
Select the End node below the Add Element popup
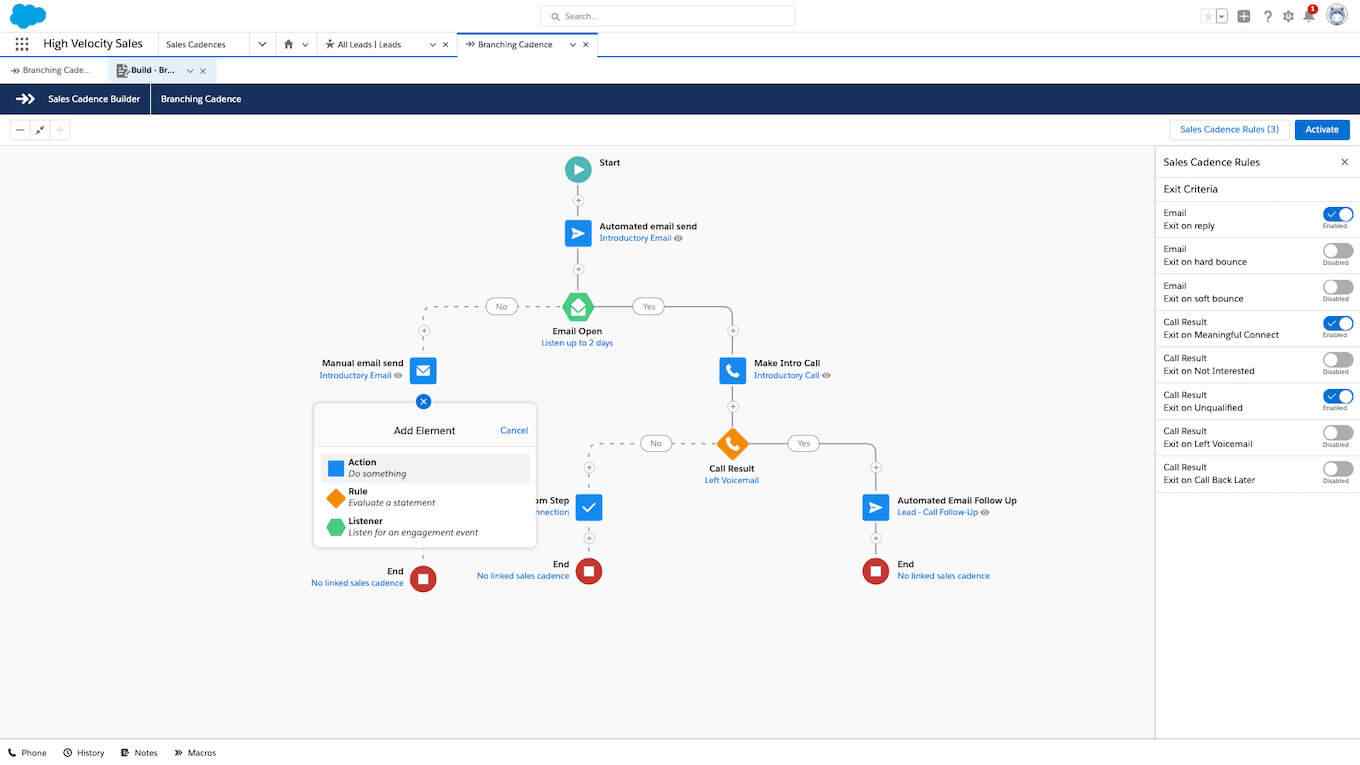(423, 578)
